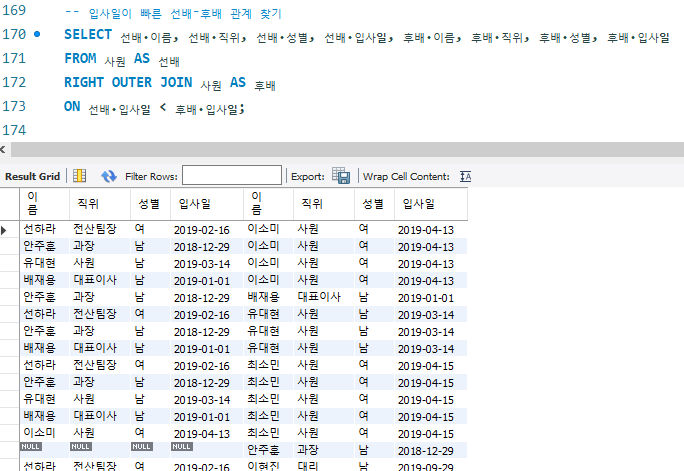Click the AS 선배 alias on line 171
684x471 pixels.
click(157, 58)
